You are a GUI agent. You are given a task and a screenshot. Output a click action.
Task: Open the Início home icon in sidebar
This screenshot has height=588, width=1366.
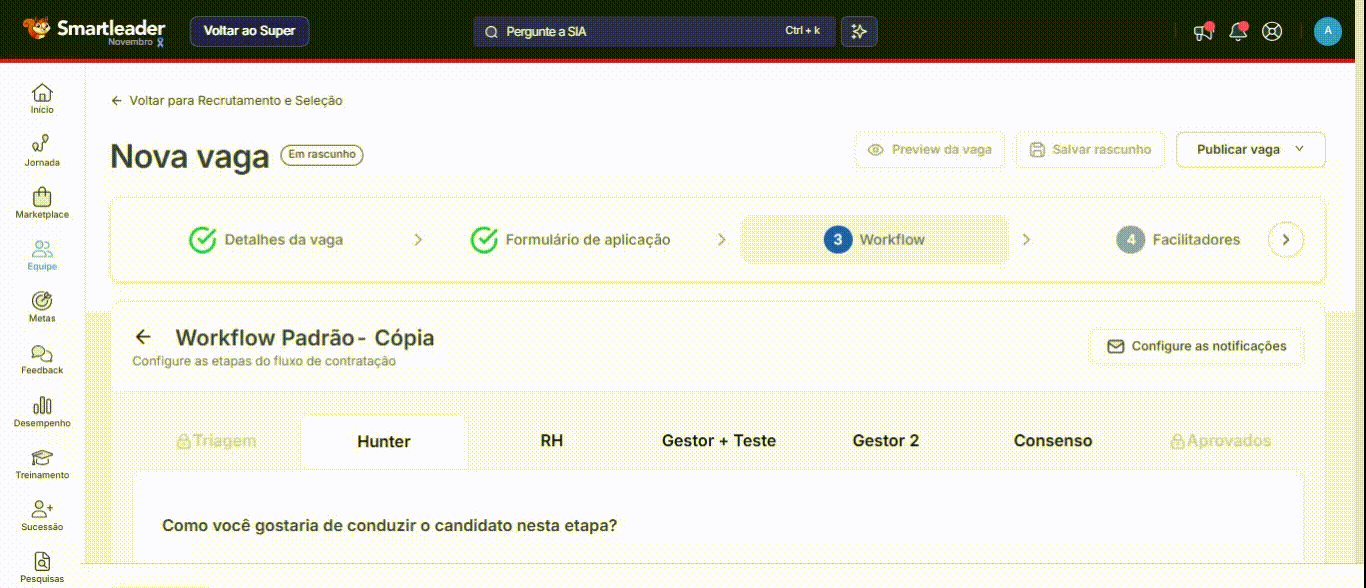tap(42, 93)
